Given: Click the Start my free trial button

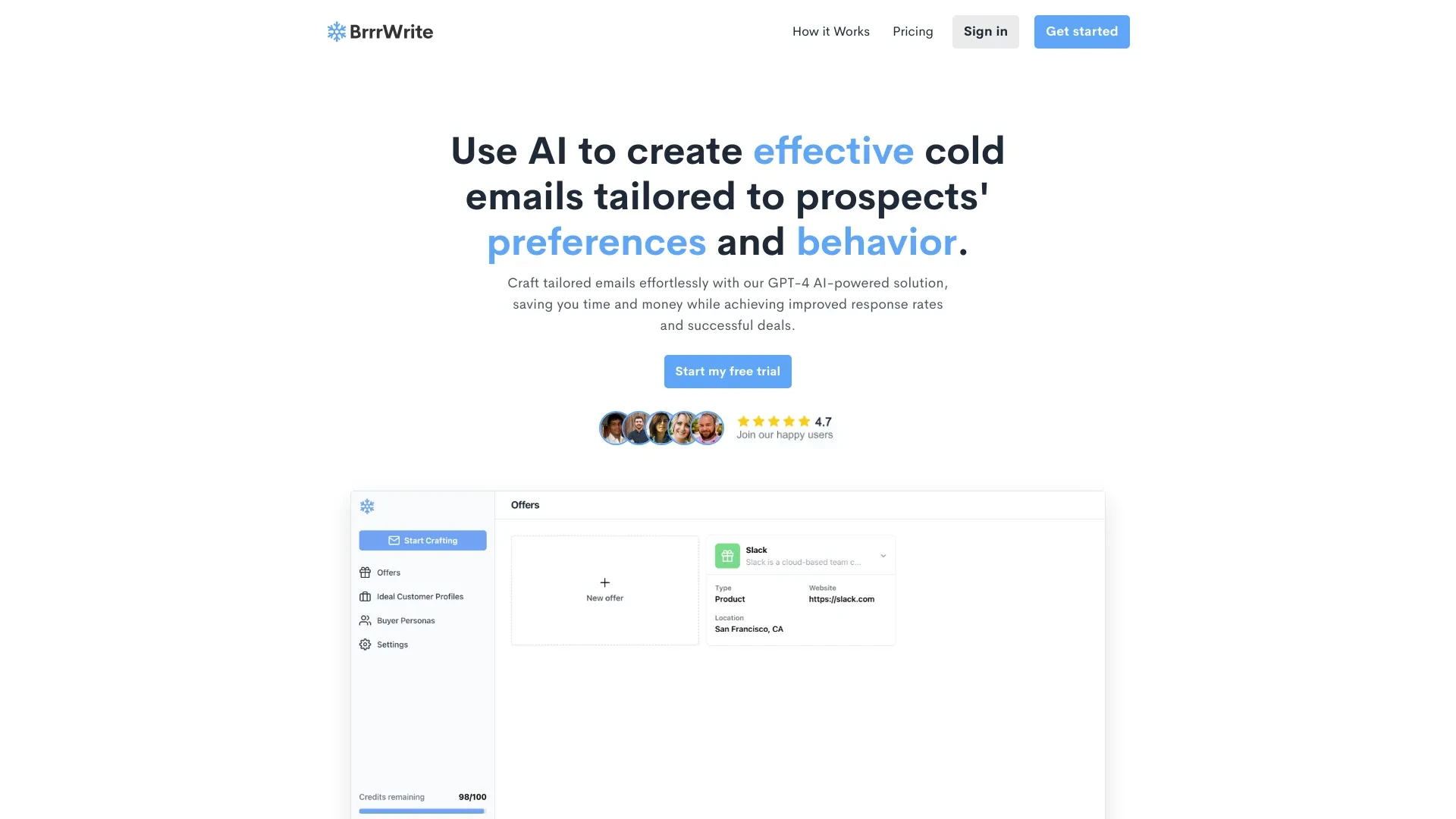Looking at the screenshot, I should (x=727, y=370).
